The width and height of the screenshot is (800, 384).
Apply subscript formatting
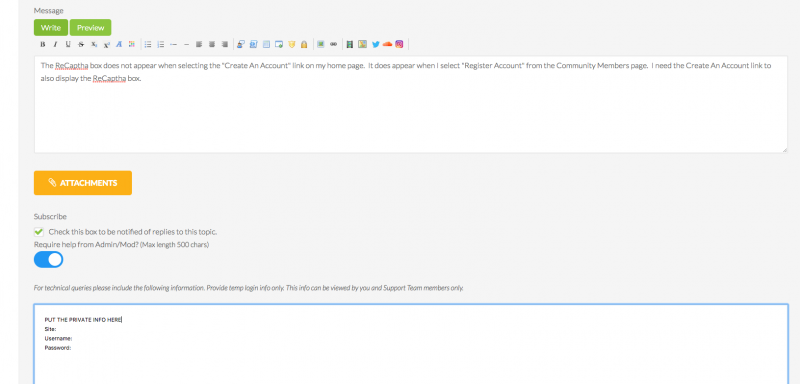94,44
